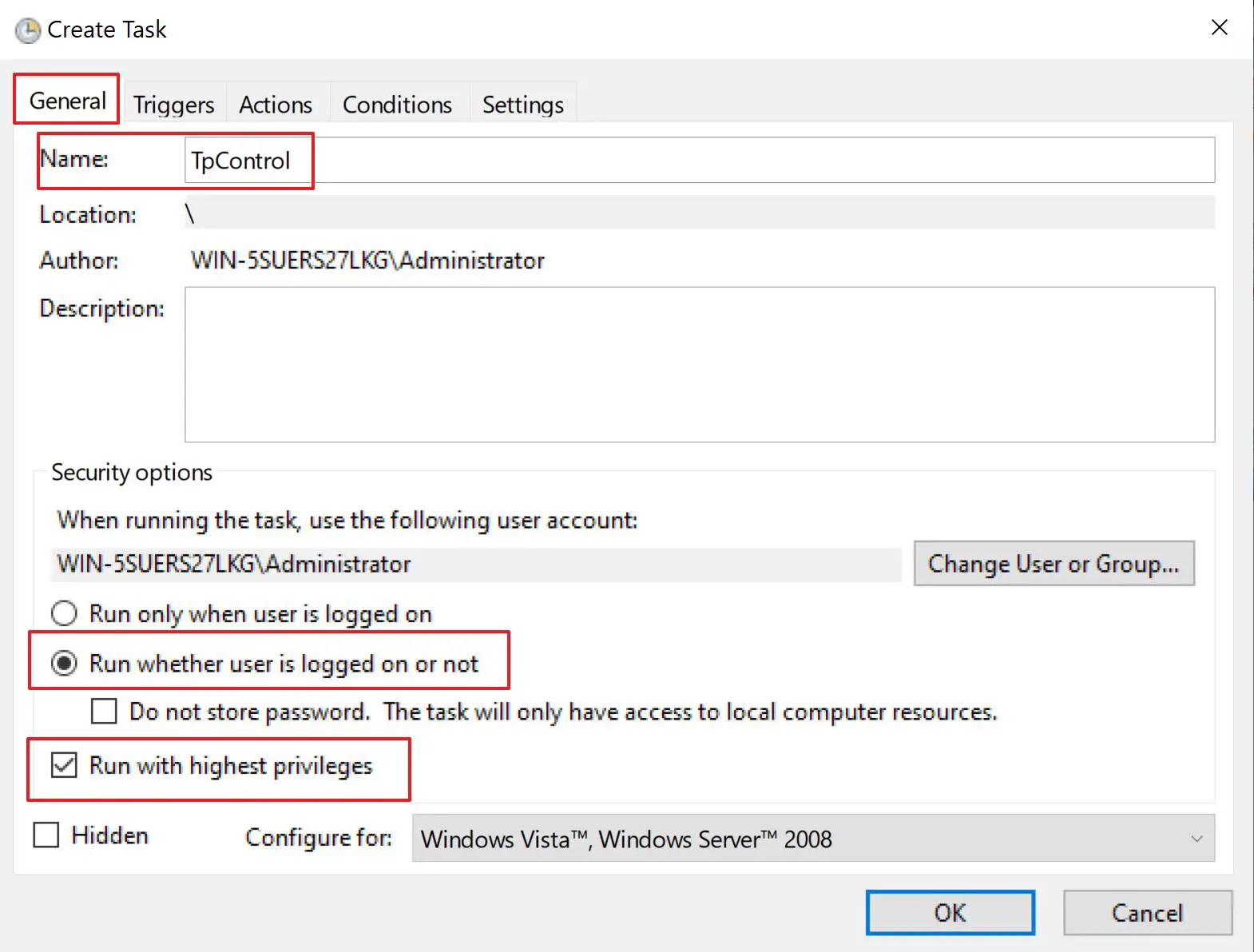Open the Actions tab
Screen dimensions: 1254x952
tap(276, 105)
